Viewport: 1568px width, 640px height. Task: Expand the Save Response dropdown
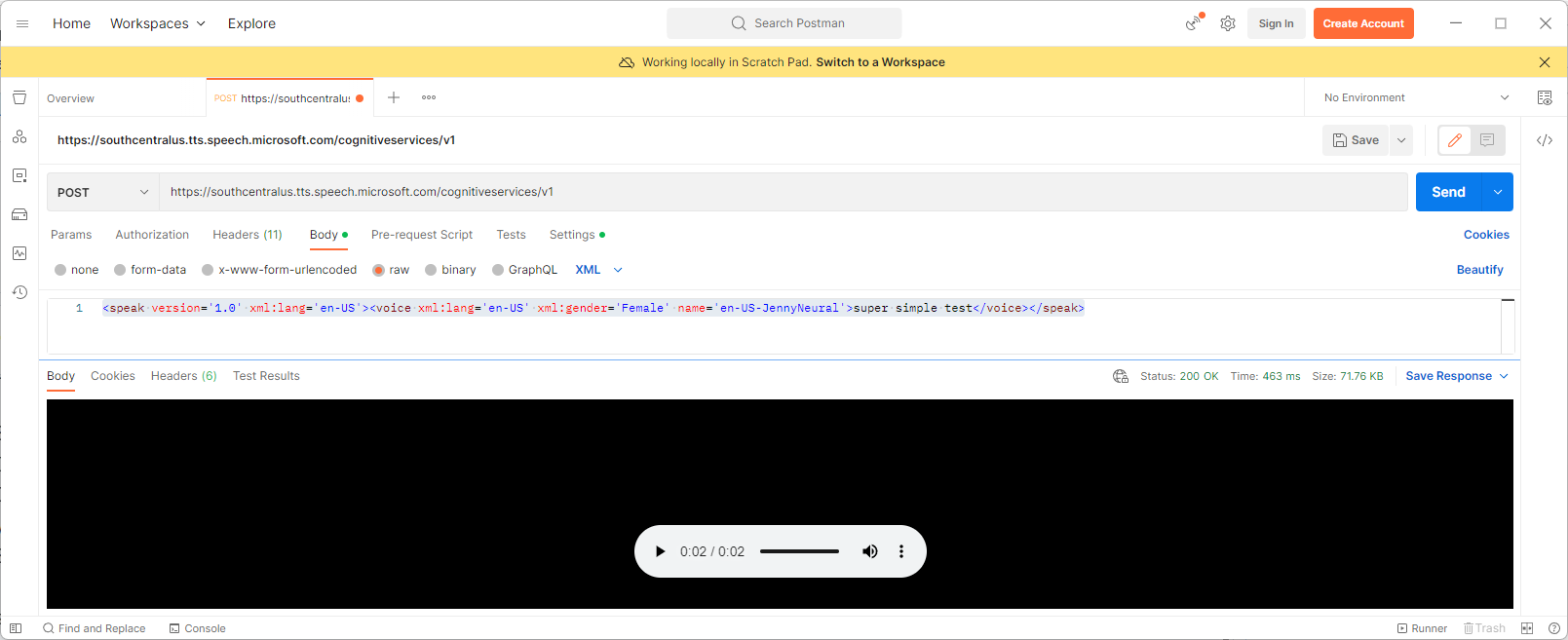1457,376
